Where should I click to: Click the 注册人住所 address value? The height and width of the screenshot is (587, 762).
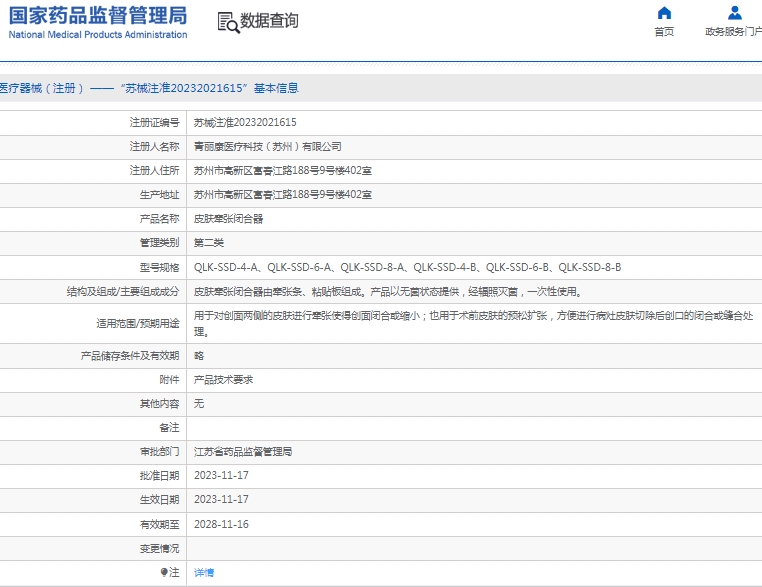[283, 171]
